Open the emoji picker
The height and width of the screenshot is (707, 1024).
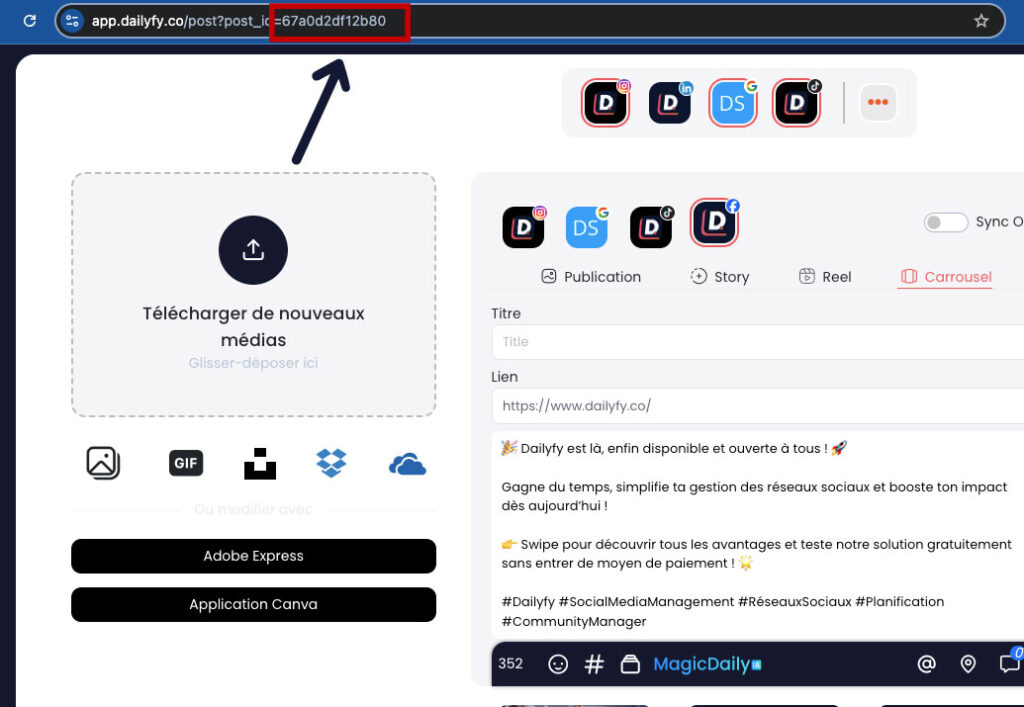558,664
